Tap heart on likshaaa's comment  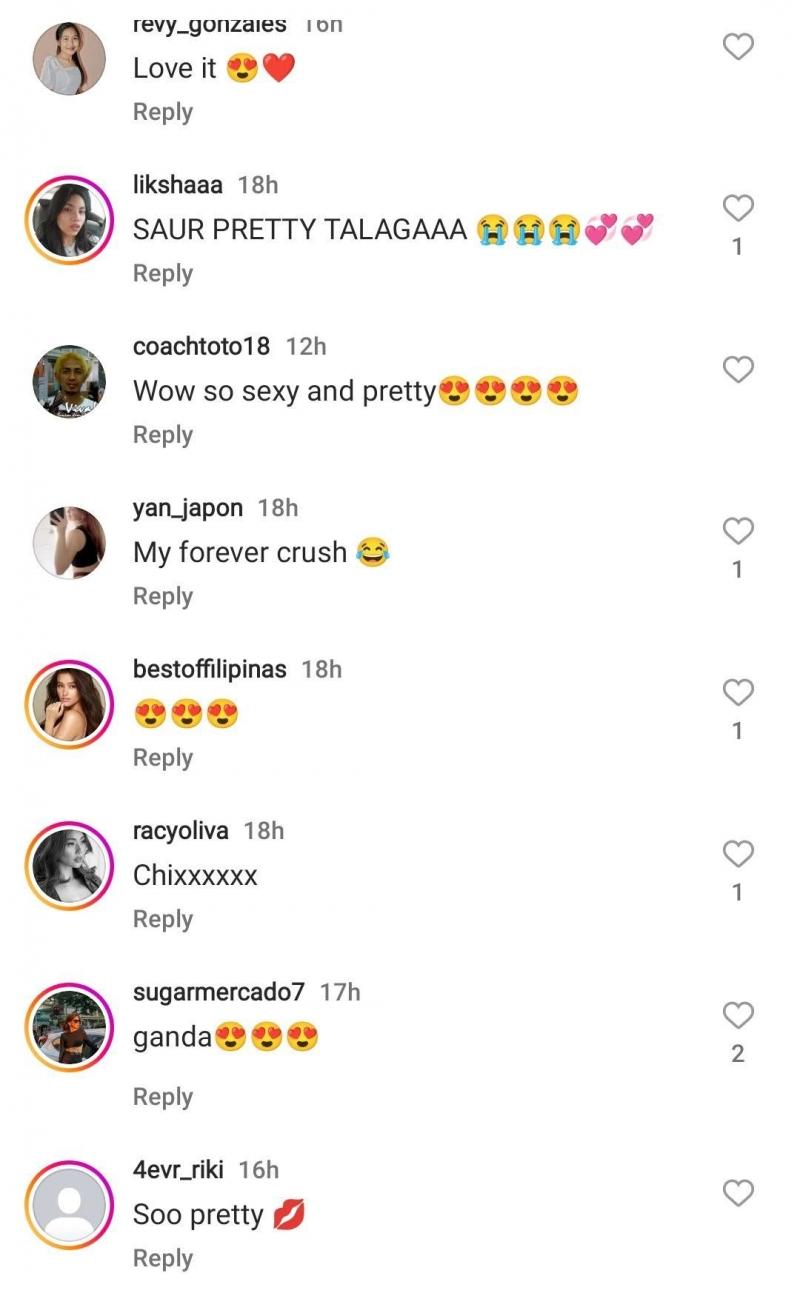point(738,208)
